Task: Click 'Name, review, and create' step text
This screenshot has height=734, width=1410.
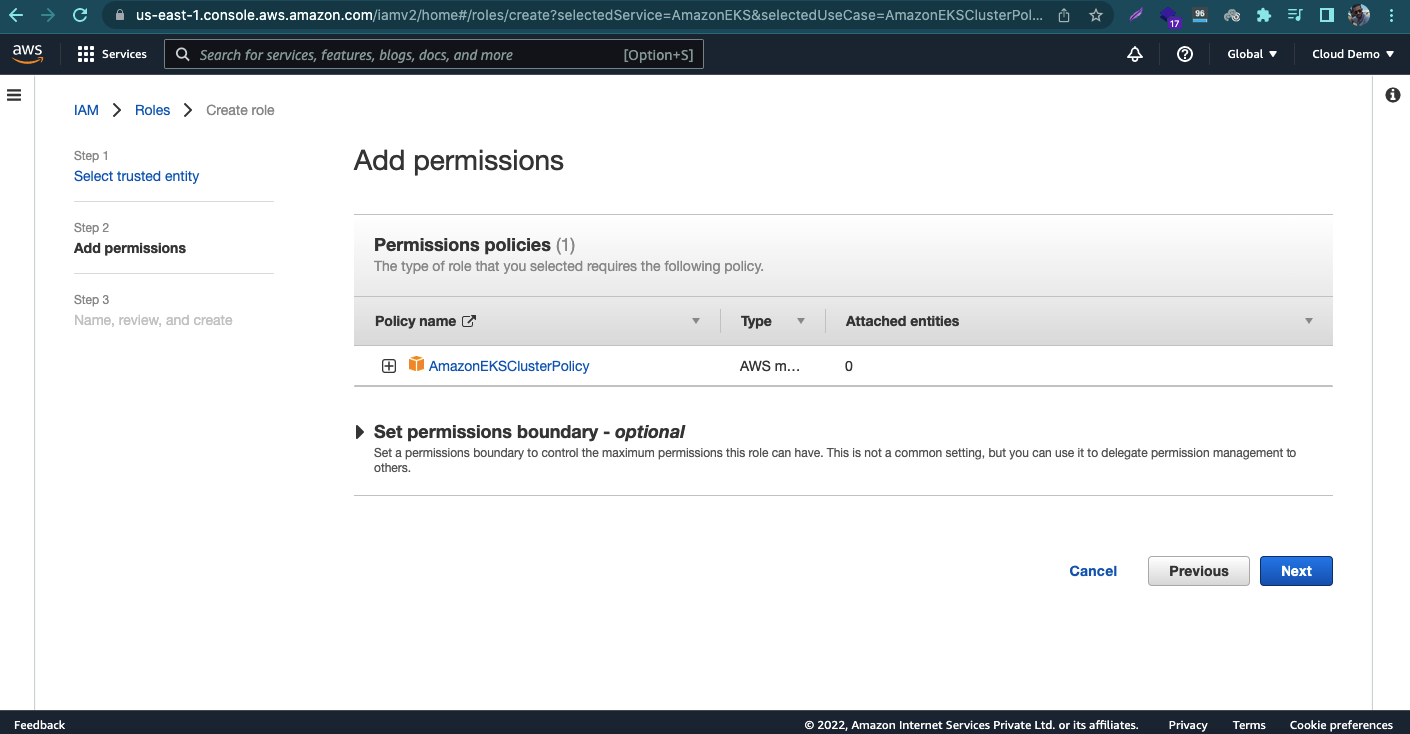Action: tap(153, 320)
